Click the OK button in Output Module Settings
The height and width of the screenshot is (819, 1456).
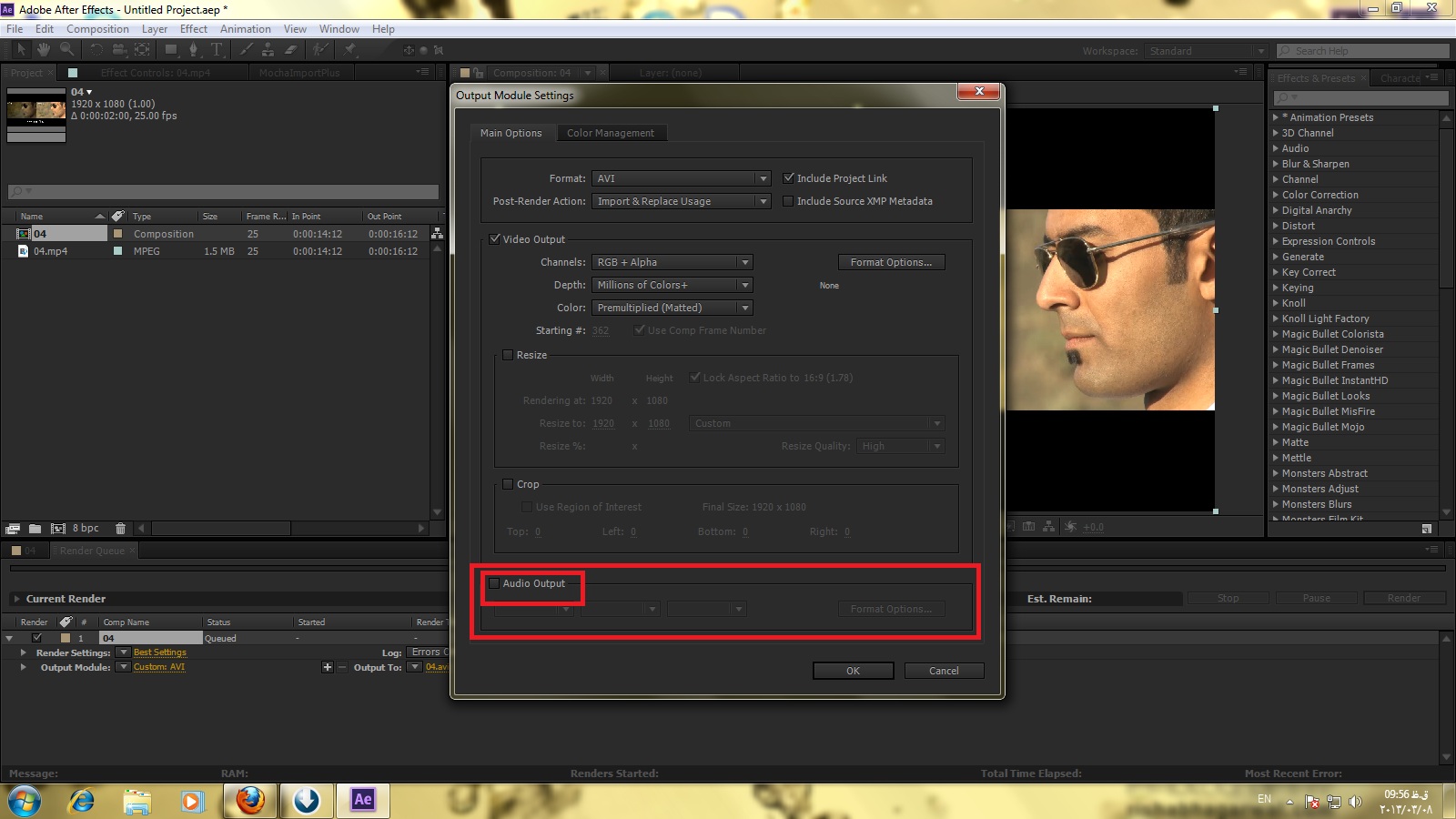point(853,671)
